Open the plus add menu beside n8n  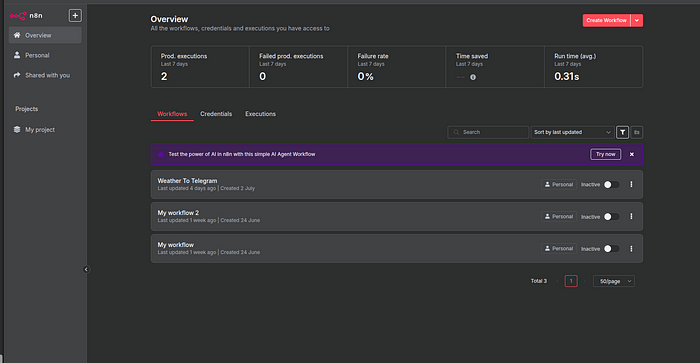coord(75,16)
